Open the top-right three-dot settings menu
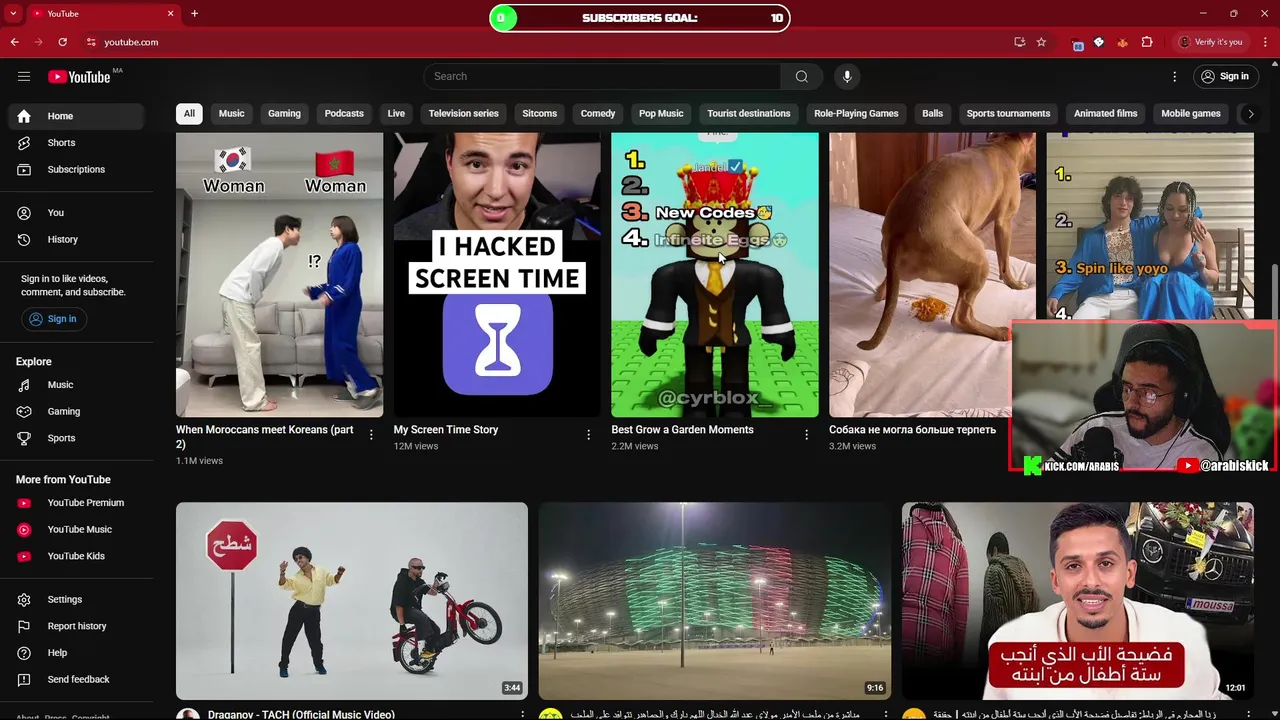Viewport: 1280px width, 720px height. [1175, 76]
